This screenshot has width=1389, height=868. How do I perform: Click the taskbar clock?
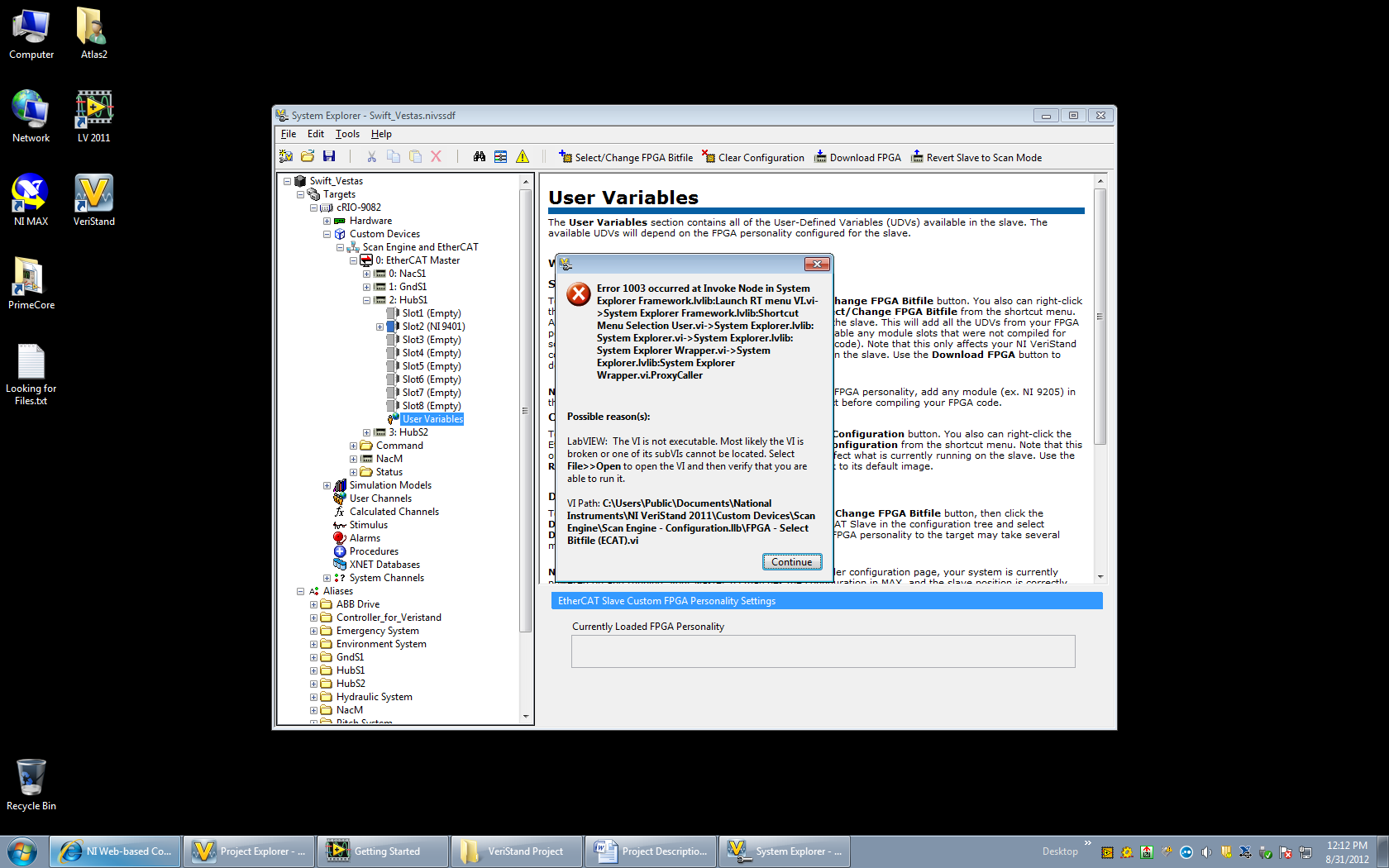click(1347, 851)
